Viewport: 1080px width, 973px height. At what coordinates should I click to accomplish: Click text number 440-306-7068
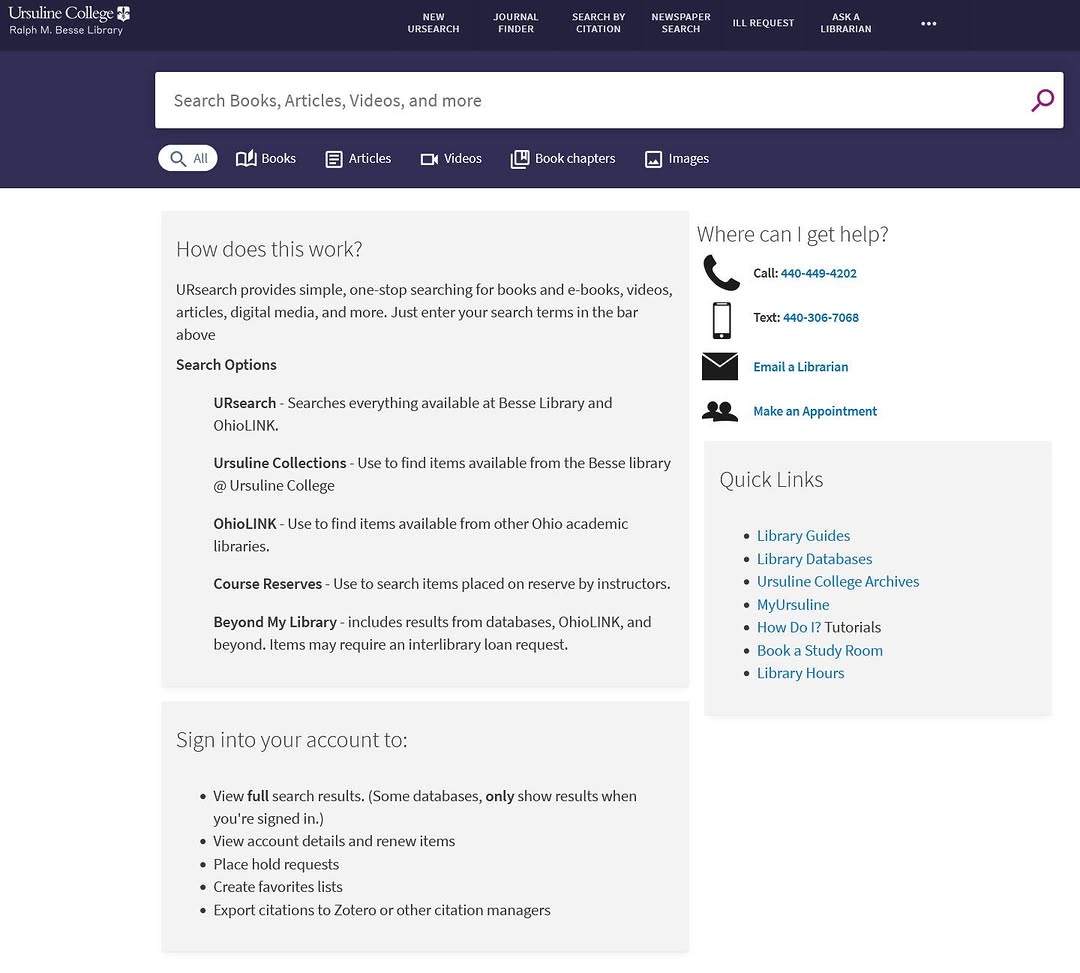tap(820, 317)
